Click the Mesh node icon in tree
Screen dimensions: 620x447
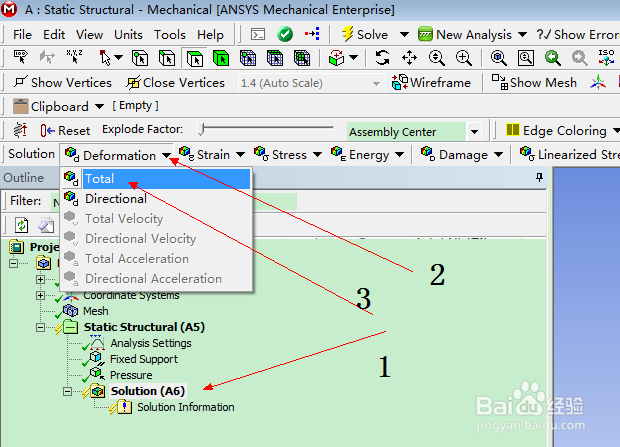(71, 311)
